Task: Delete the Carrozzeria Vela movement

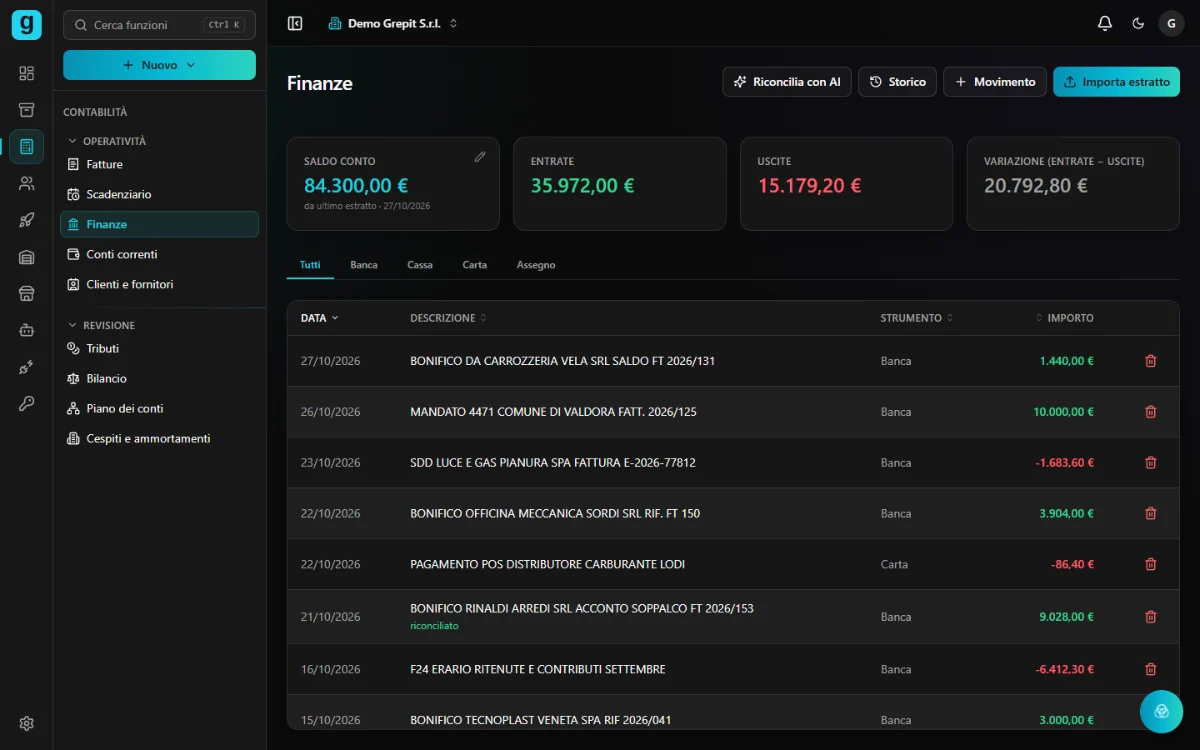Action: pyautogui.click(x=1150, y=361)
